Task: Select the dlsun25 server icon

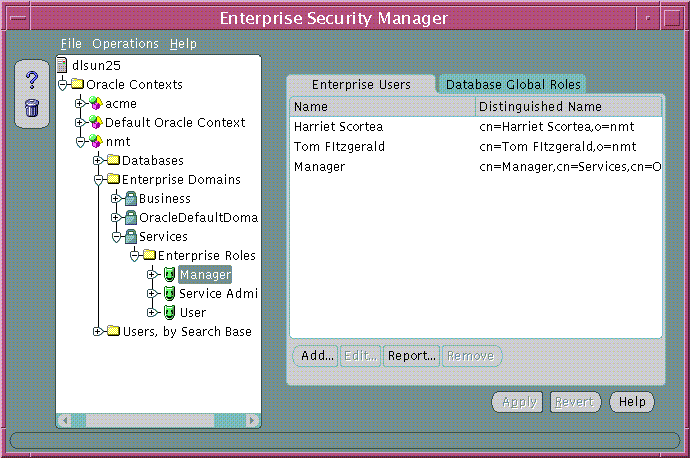Action: (x=64, y=66)
